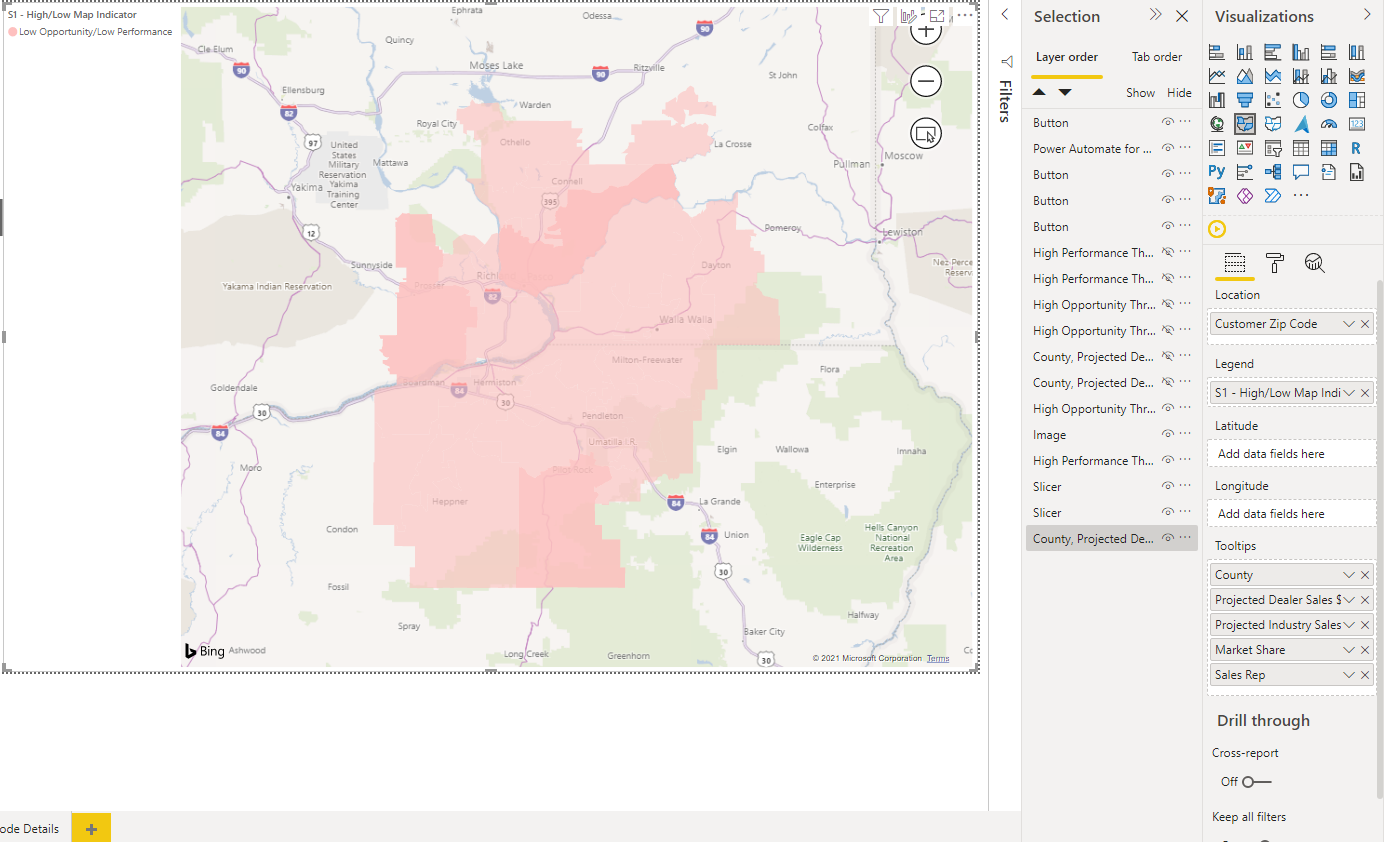Toggle visibility of the Image layer
The height and width of the screenshot is (842, 1384).
[x=1167, y=435]
